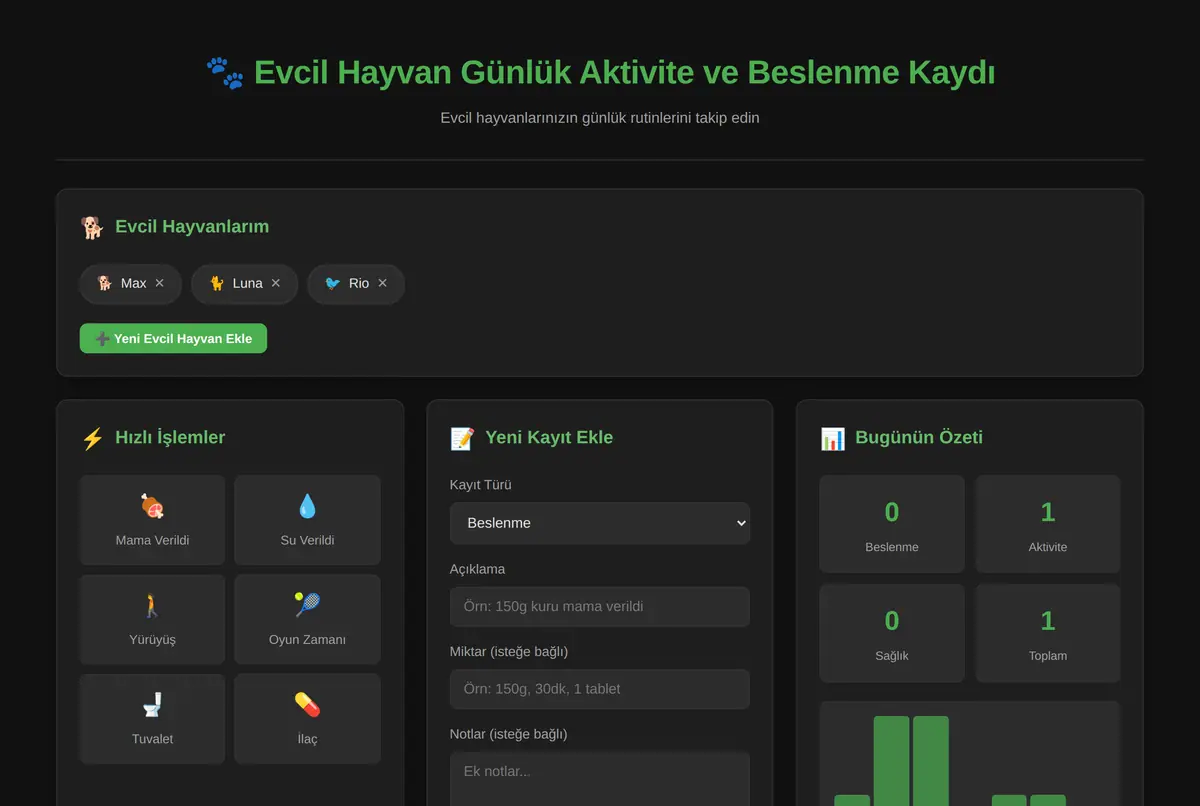Click the 'Hızlı İşlemler' heading
The image size is (1200, 806).
click(170, 437)
